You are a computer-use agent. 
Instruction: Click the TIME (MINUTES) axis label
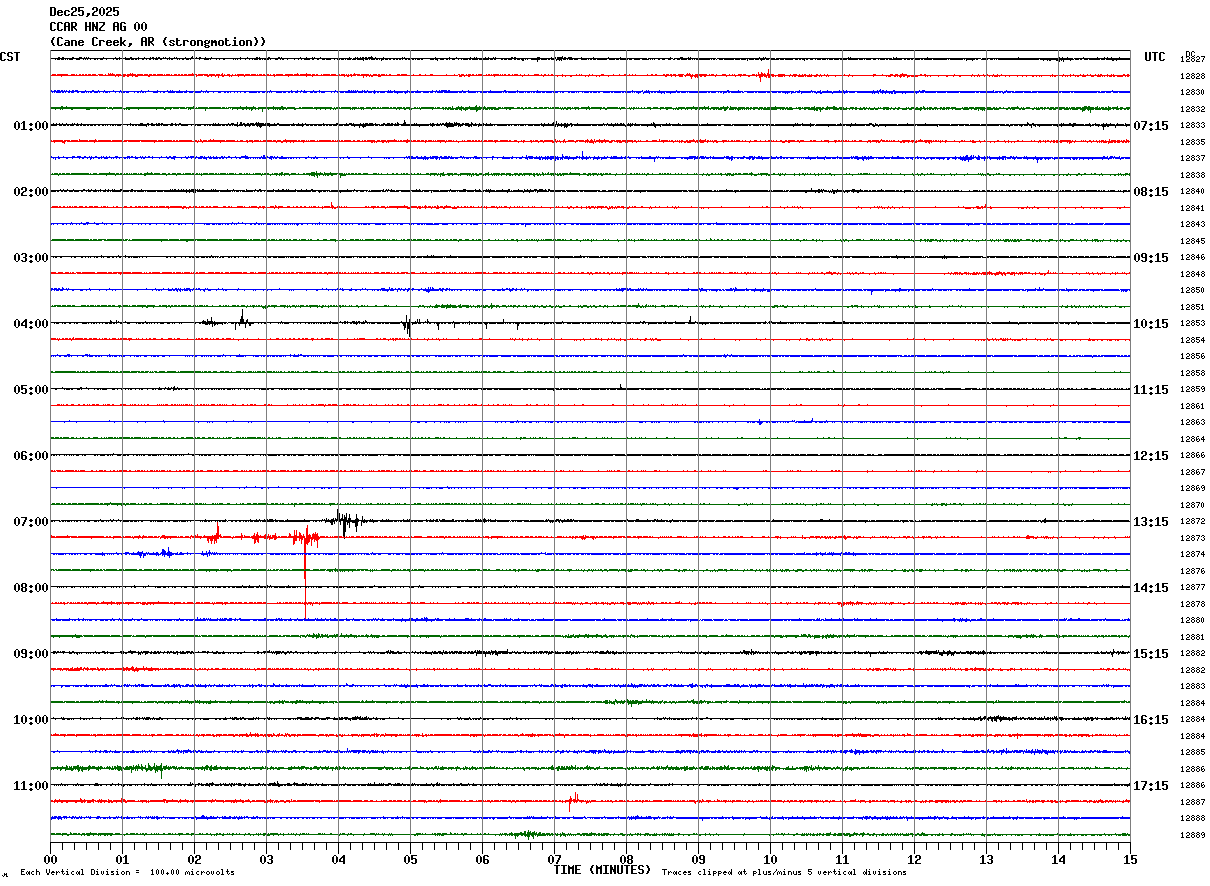click(602, 870)
